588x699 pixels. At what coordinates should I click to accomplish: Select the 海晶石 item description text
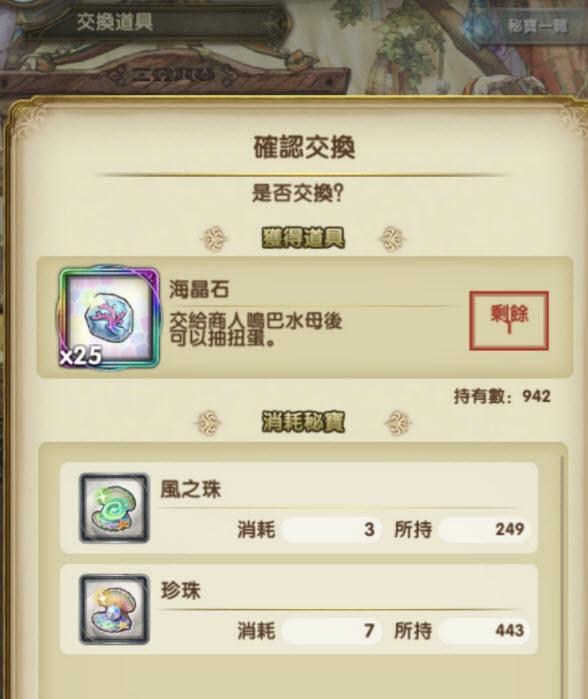(255, 330)
